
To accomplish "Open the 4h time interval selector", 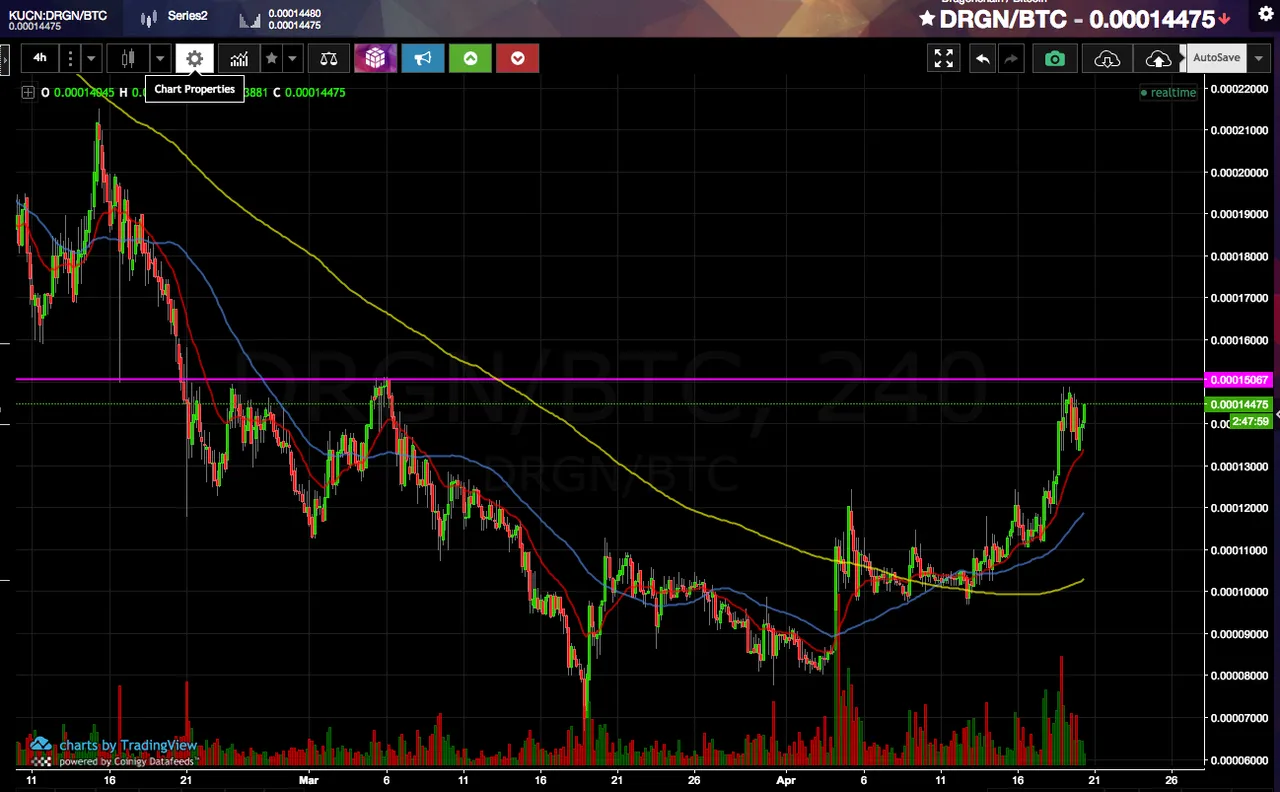I will click(x=40, y=58).
